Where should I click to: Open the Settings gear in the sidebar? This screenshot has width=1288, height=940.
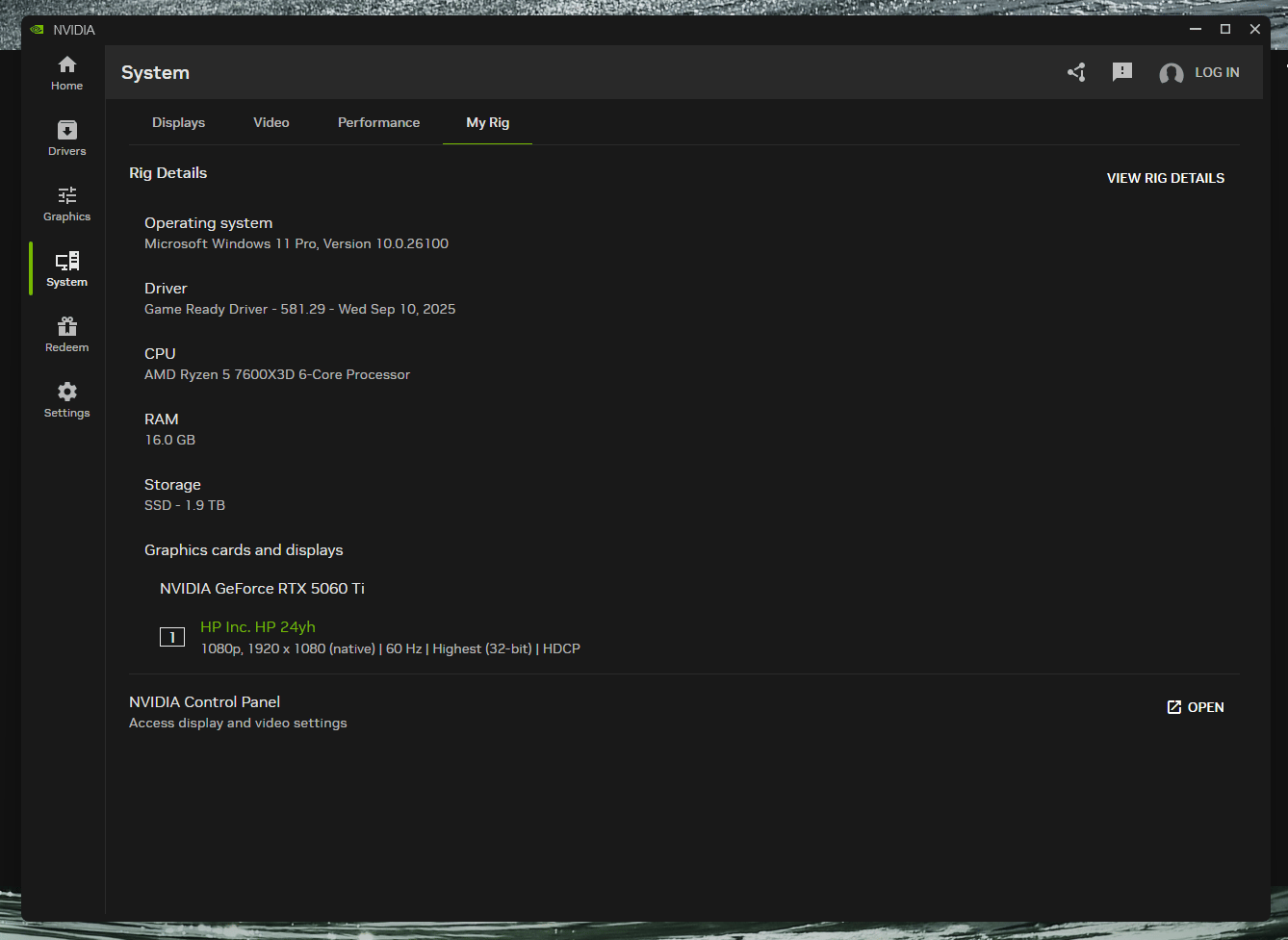(x=66, y=400)
